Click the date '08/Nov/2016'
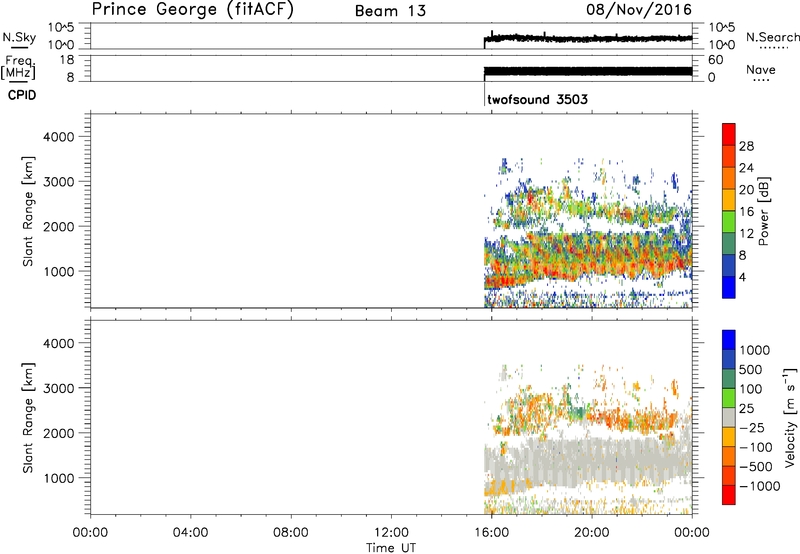Image resolution: width=800 pixels, height=554 pixels. pyautogui.click(x=639, y=9)
